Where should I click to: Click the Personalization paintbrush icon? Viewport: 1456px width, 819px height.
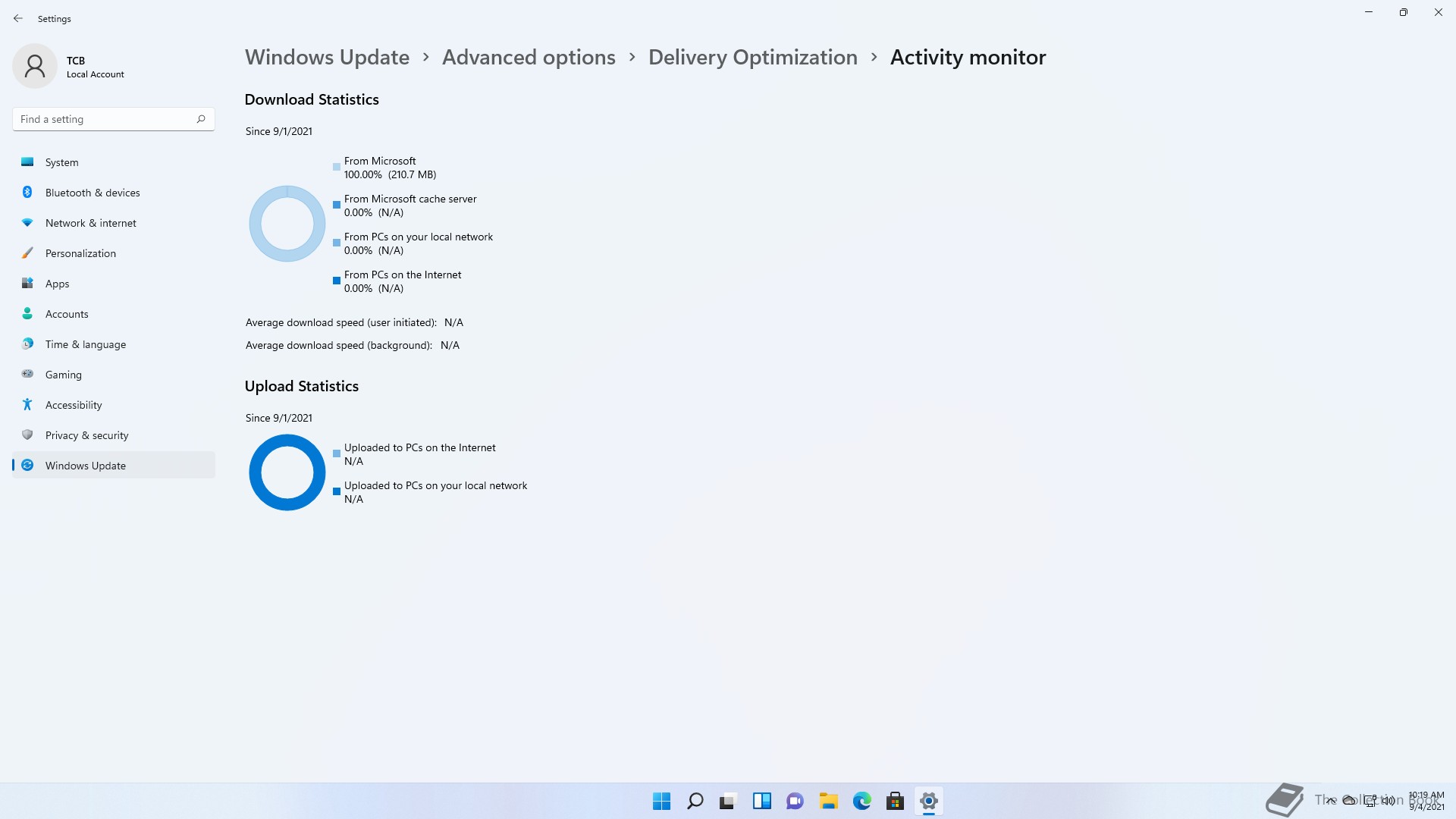click(27, 253)
